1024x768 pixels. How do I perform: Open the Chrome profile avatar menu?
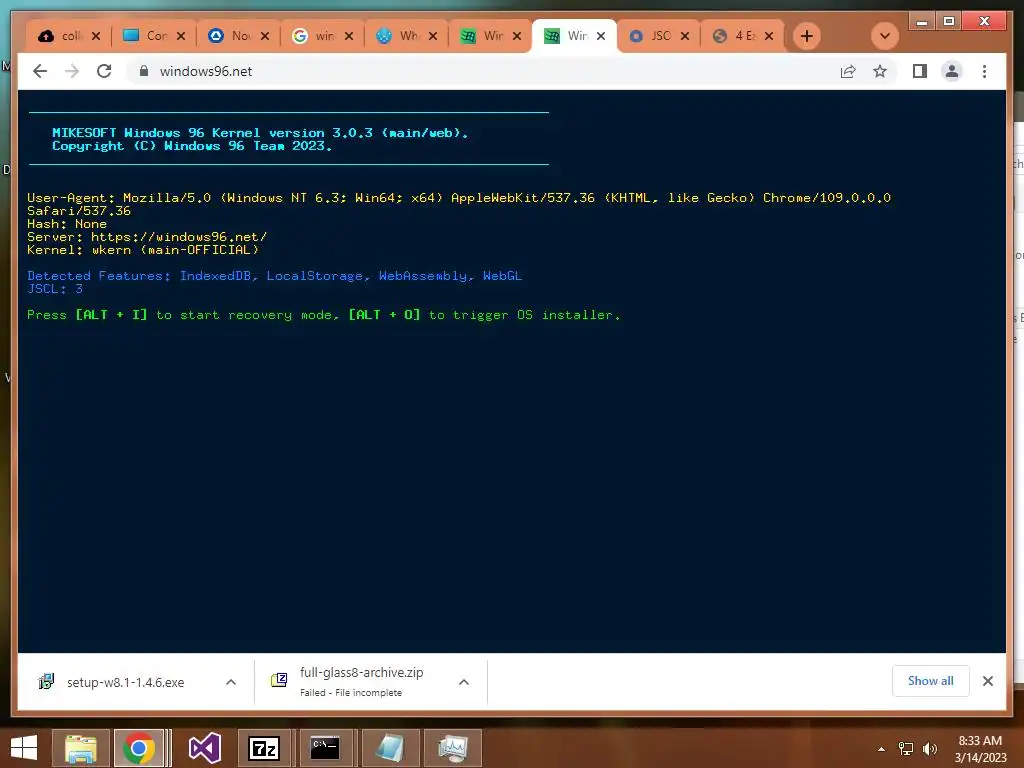click(952, 71)
